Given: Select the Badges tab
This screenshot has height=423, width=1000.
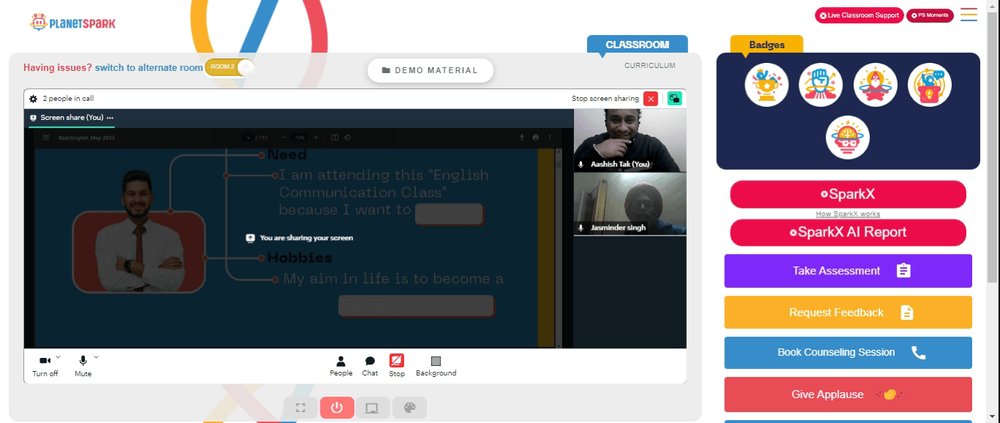Looking at the screenshot, I should pos(767,45).
